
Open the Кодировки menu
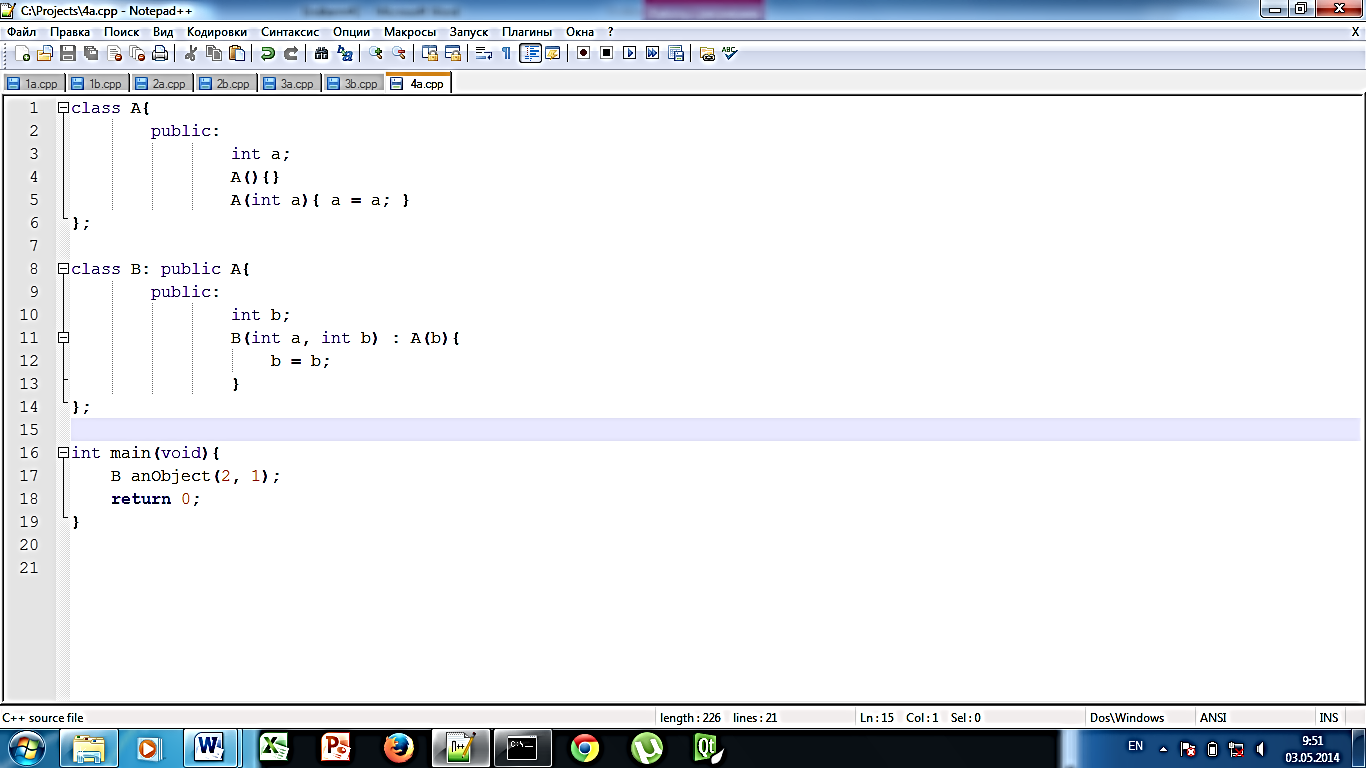(x=217, y=32)
